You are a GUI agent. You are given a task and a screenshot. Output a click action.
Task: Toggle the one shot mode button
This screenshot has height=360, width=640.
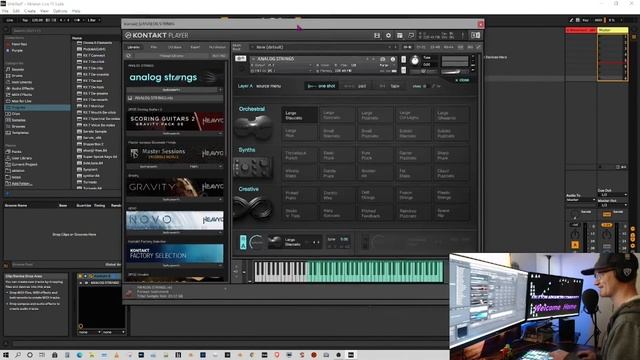pyautogui.click(x=322, y=86)
